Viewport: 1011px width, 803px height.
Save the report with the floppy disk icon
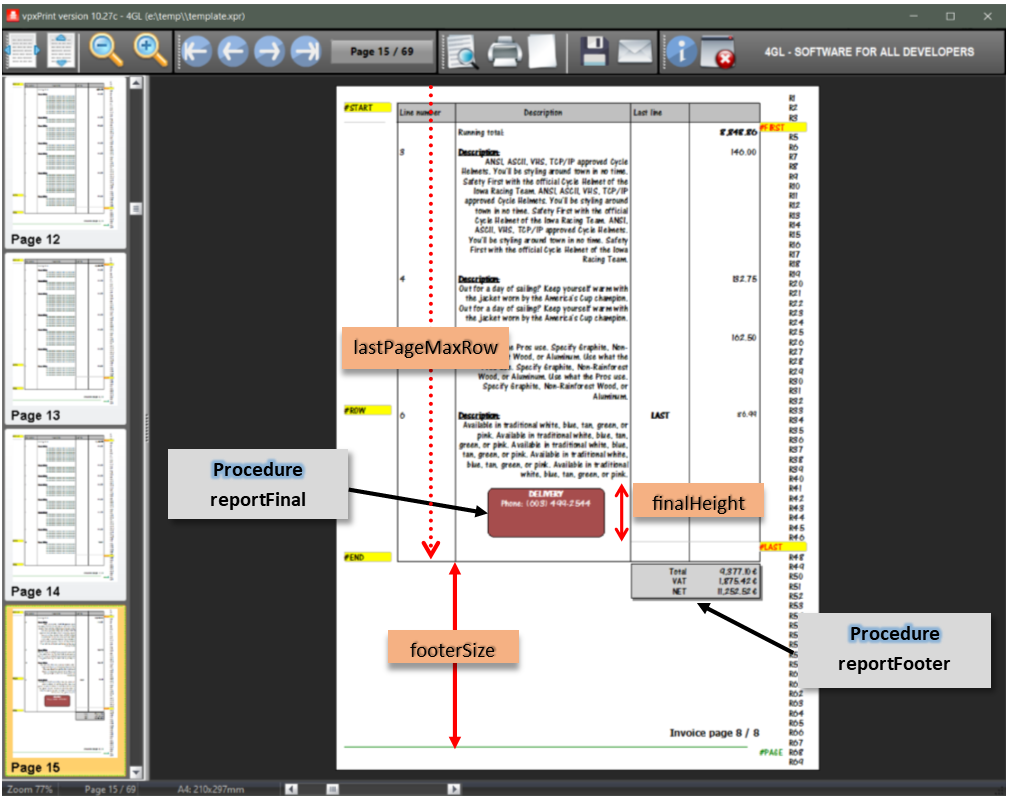tap(594, 52)
